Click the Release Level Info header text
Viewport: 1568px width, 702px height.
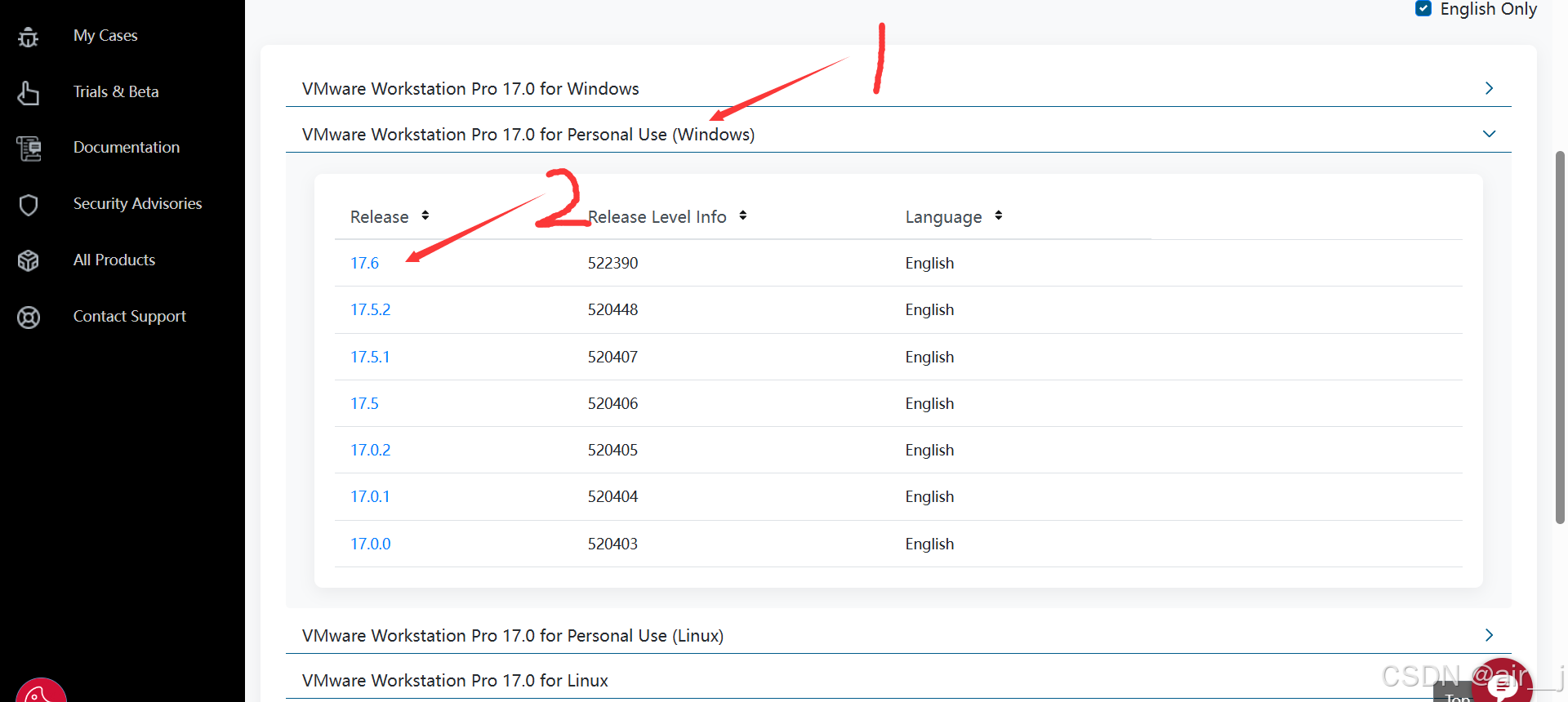657,217
